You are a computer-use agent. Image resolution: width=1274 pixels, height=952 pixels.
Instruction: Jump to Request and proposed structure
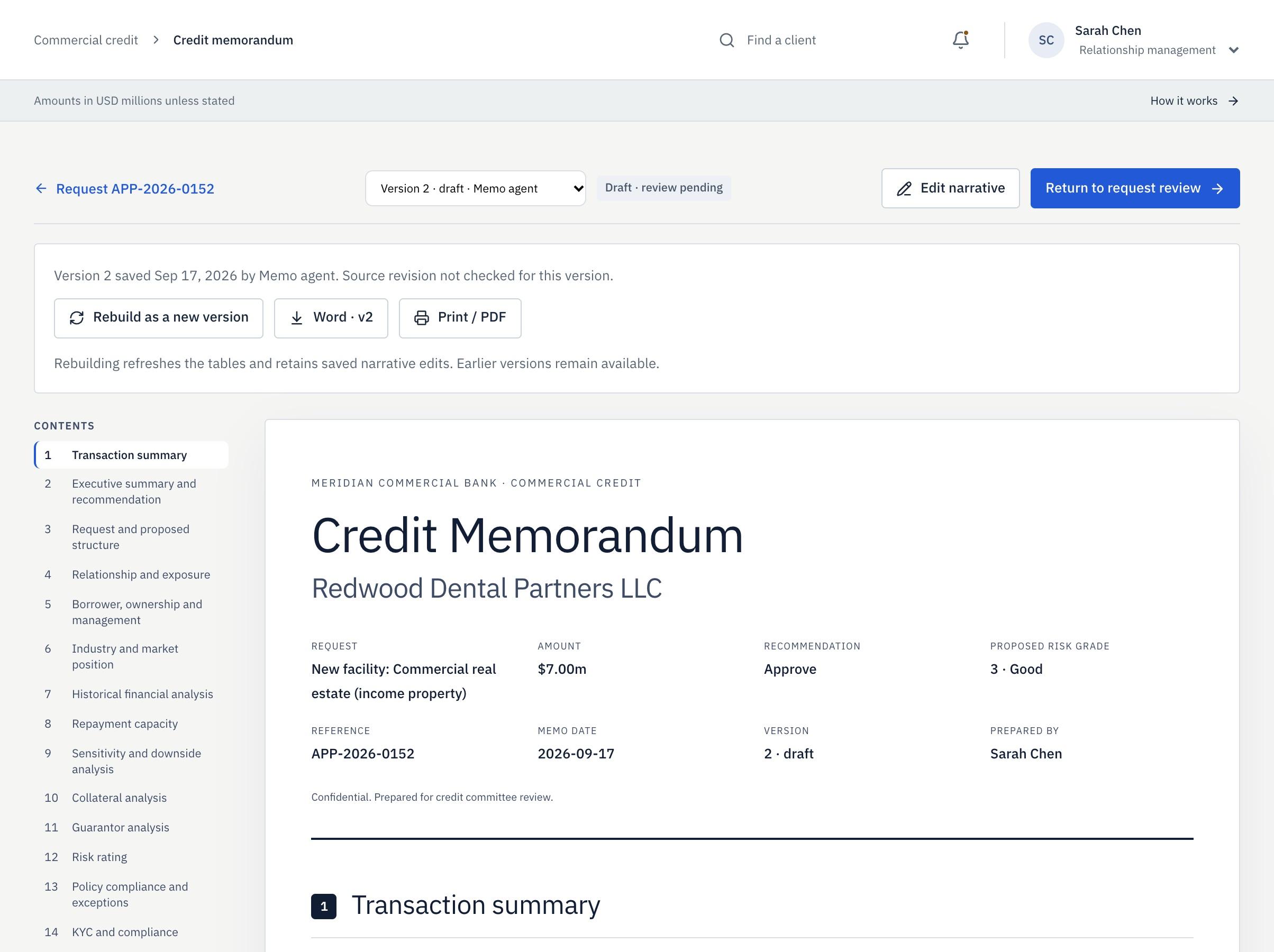(131, 537)
